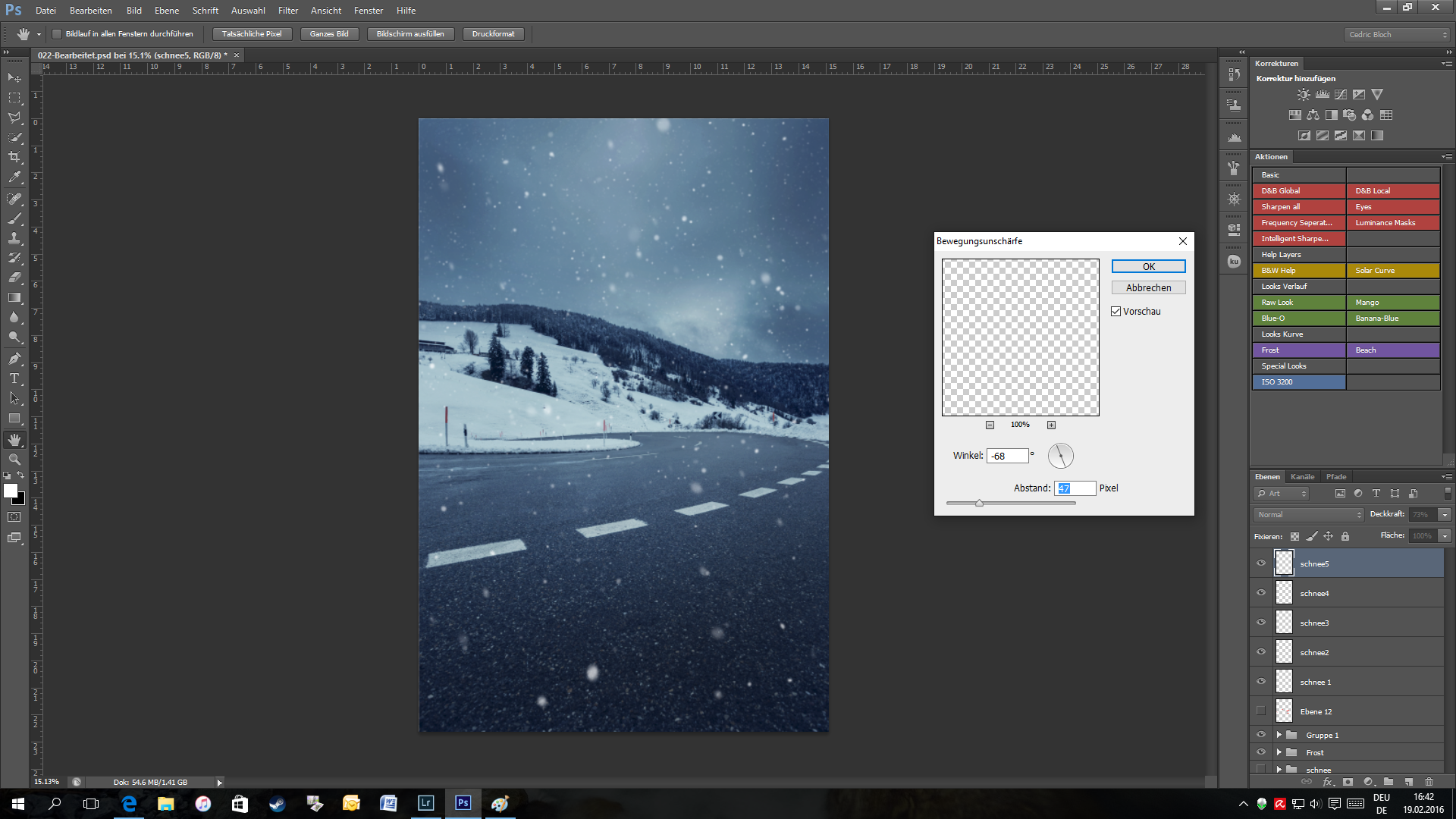Zoom out the blur preview

(x=990, y=425)
